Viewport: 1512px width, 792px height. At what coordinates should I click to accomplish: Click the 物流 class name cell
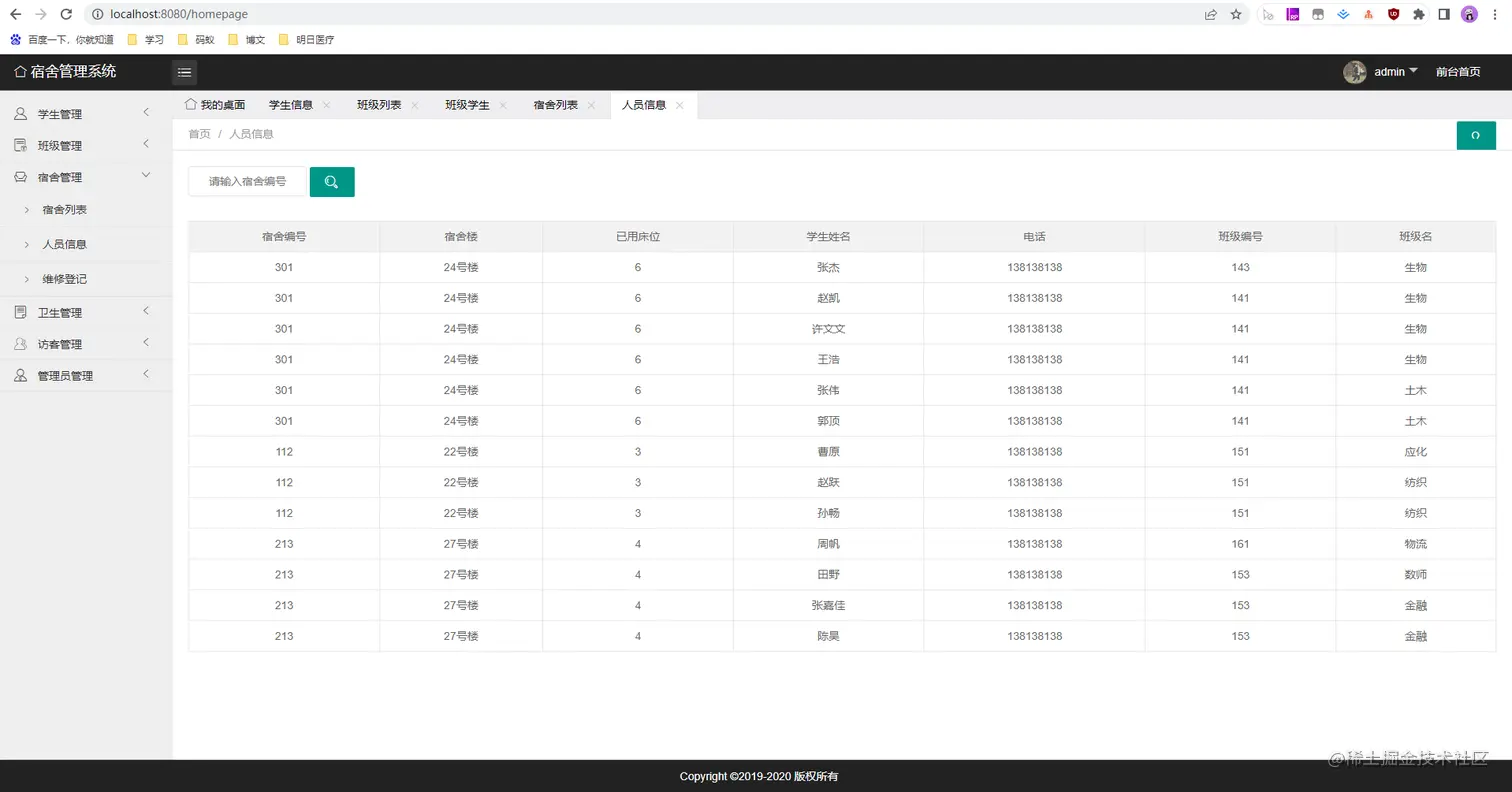tap(1415, 544)
